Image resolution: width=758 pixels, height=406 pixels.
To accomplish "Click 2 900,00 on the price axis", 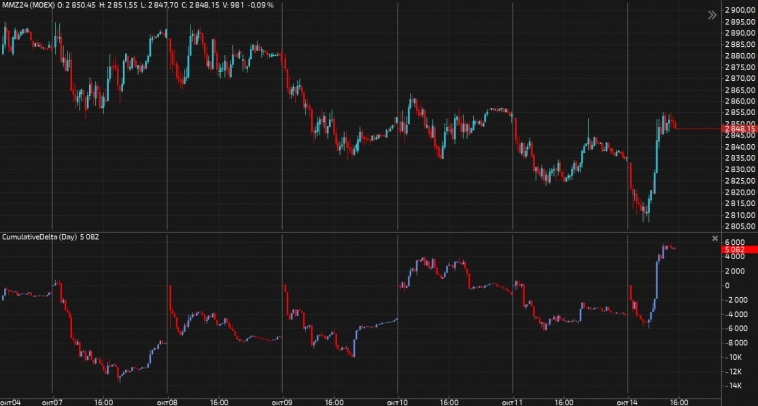I will pos(739,10).
